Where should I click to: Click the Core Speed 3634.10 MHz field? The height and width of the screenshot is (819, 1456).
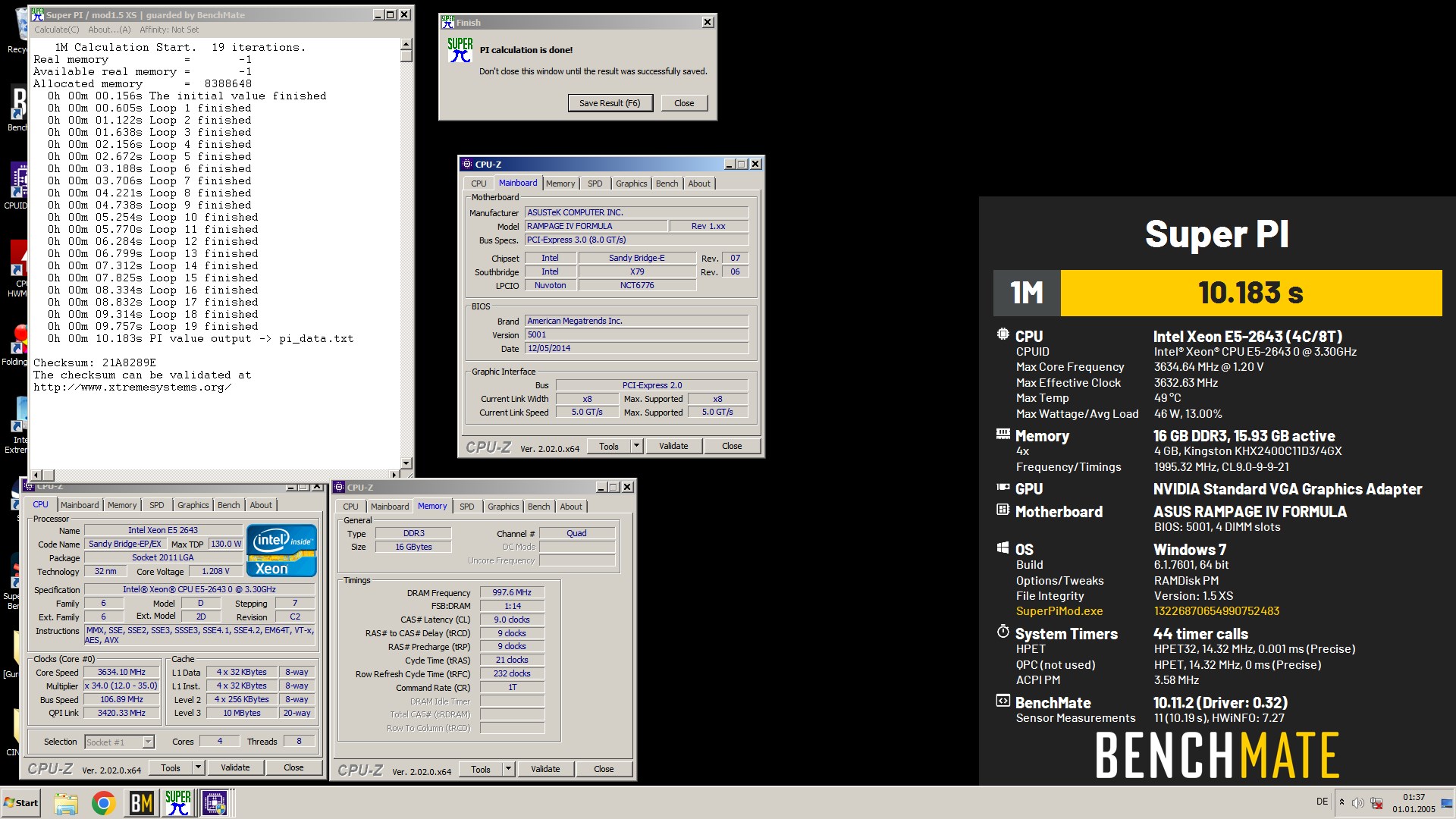(121, 672)
